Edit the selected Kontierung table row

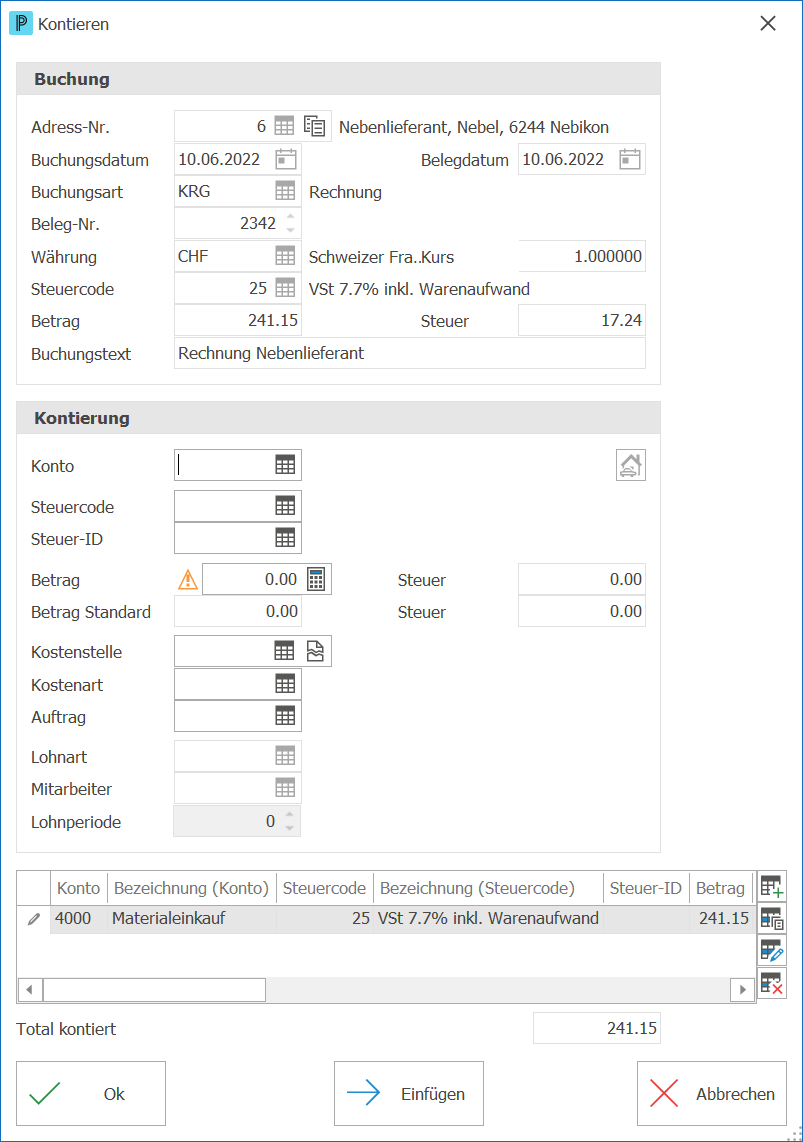(x=772, y=950)
